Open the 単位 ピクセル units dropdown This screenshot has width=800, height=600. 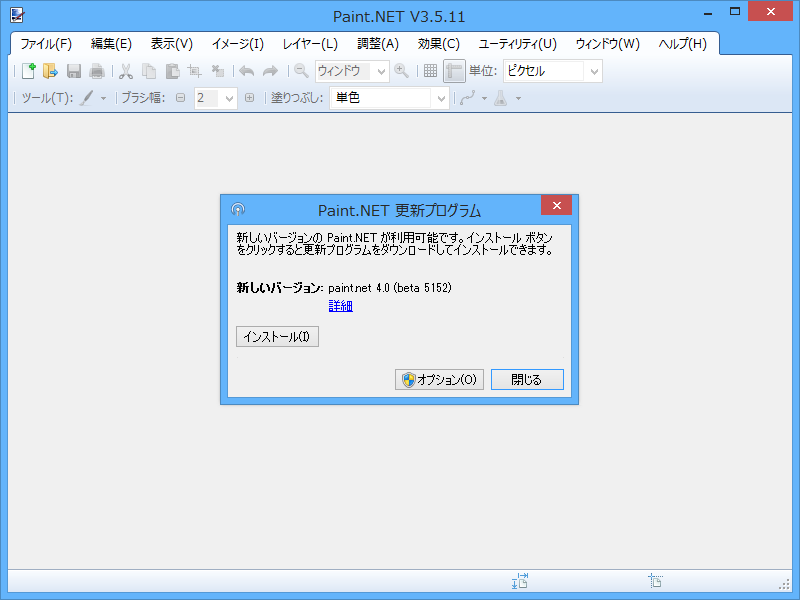(x=594, y=71)
